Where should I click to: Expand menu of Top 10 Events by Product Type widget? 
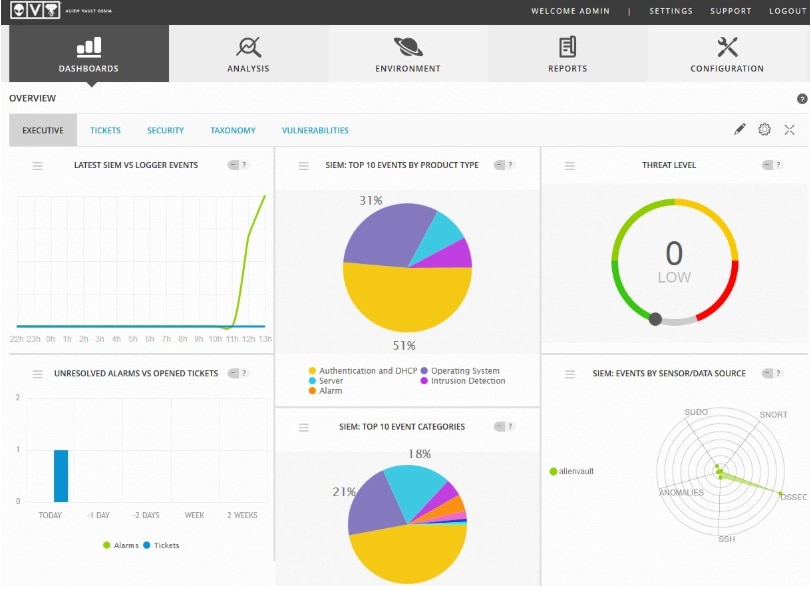[304, 166]
